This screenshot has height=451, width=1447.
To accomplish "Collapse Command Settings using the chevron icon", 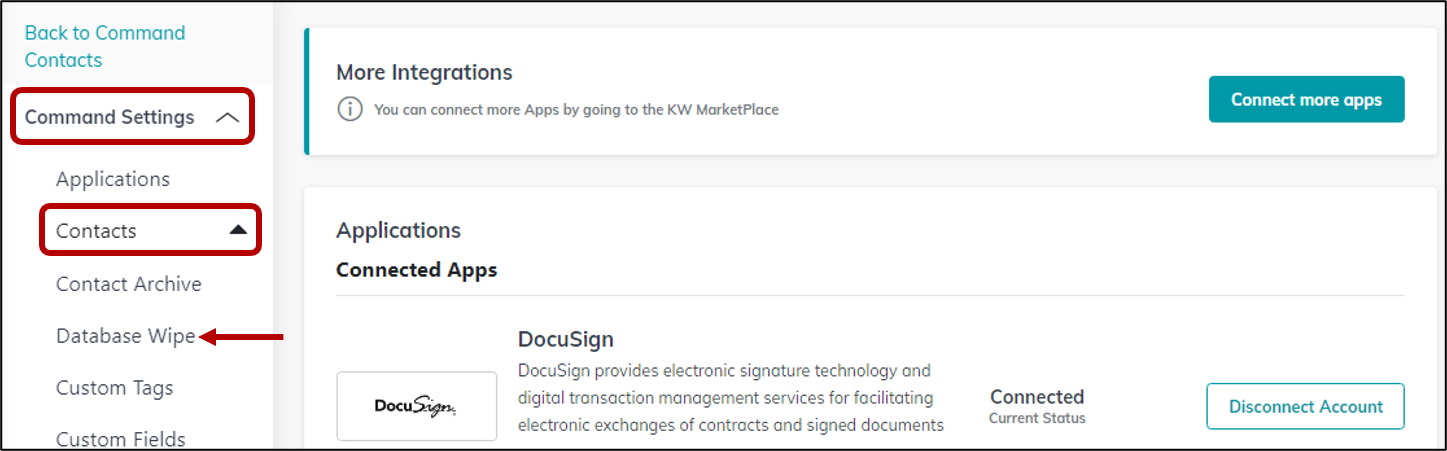I will pyautogui.click(x=228, y=118).
